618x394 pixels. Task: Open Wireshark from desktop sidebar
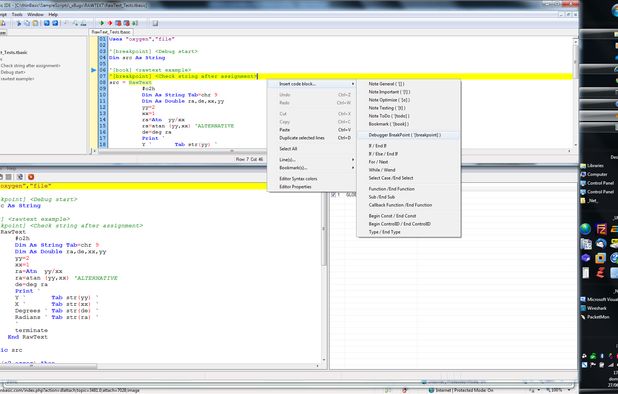click(x=594, y=308)
